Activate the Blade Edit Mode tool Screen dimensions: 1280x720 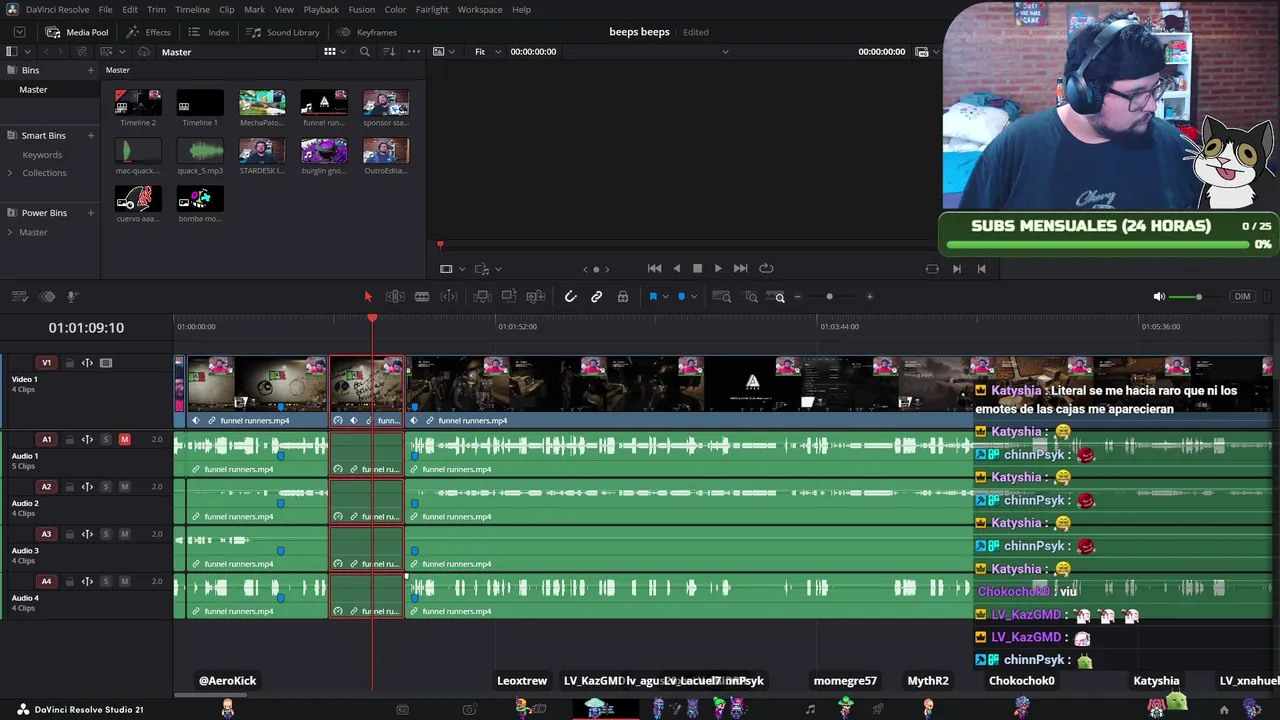422,297
